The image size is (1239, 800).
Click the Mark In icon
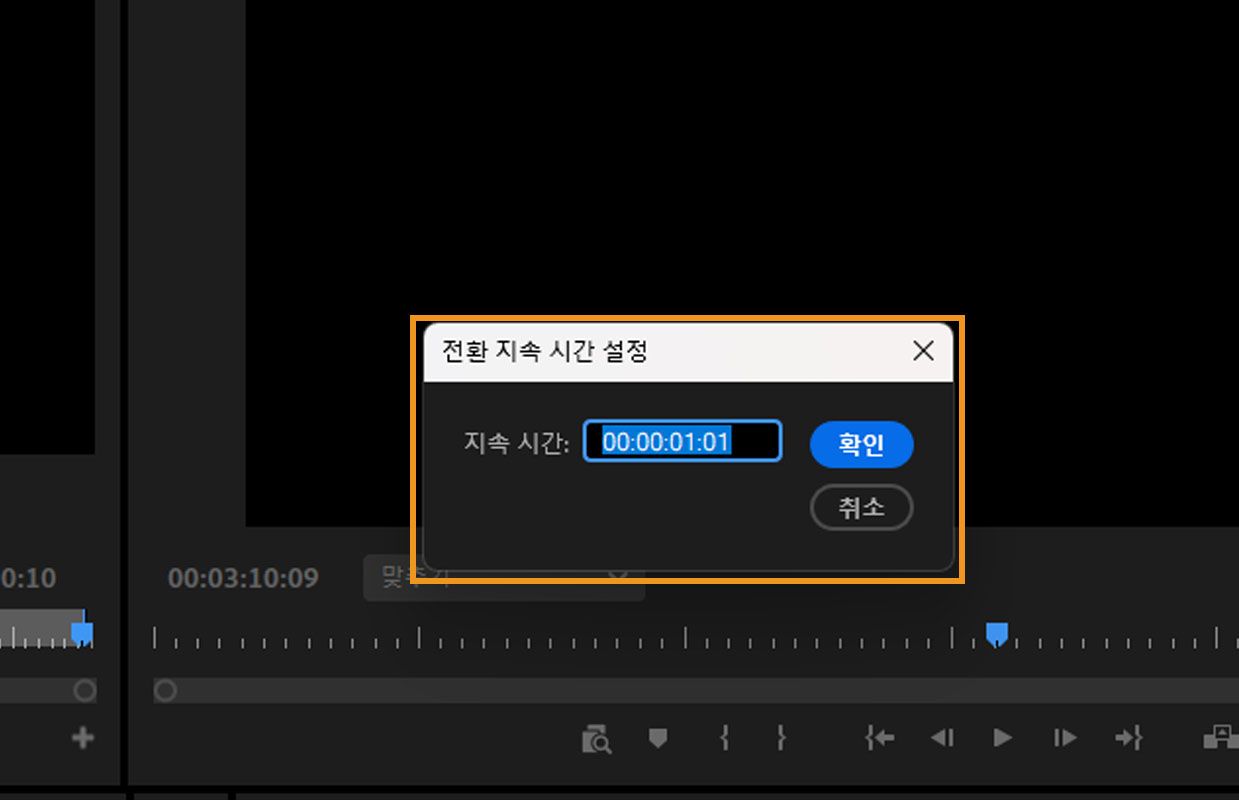point(724,738)
